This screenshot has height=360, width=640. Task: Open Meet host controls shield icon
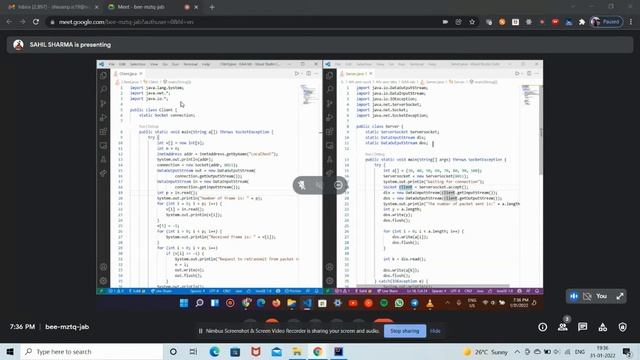(622, 327)
